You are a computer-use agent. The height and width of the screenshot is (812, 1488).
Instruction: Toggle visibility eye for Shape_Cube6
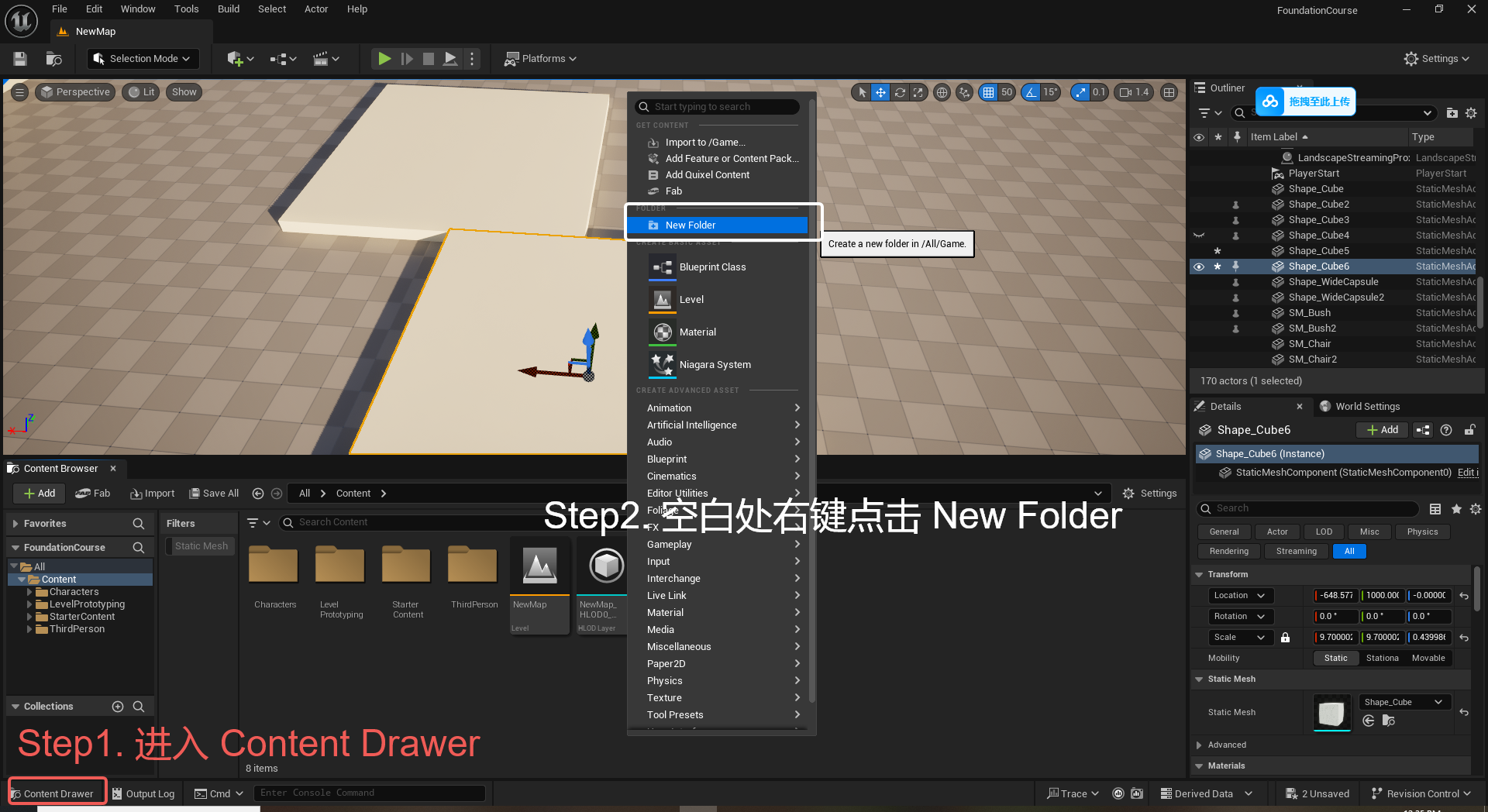click(1199, 267)
